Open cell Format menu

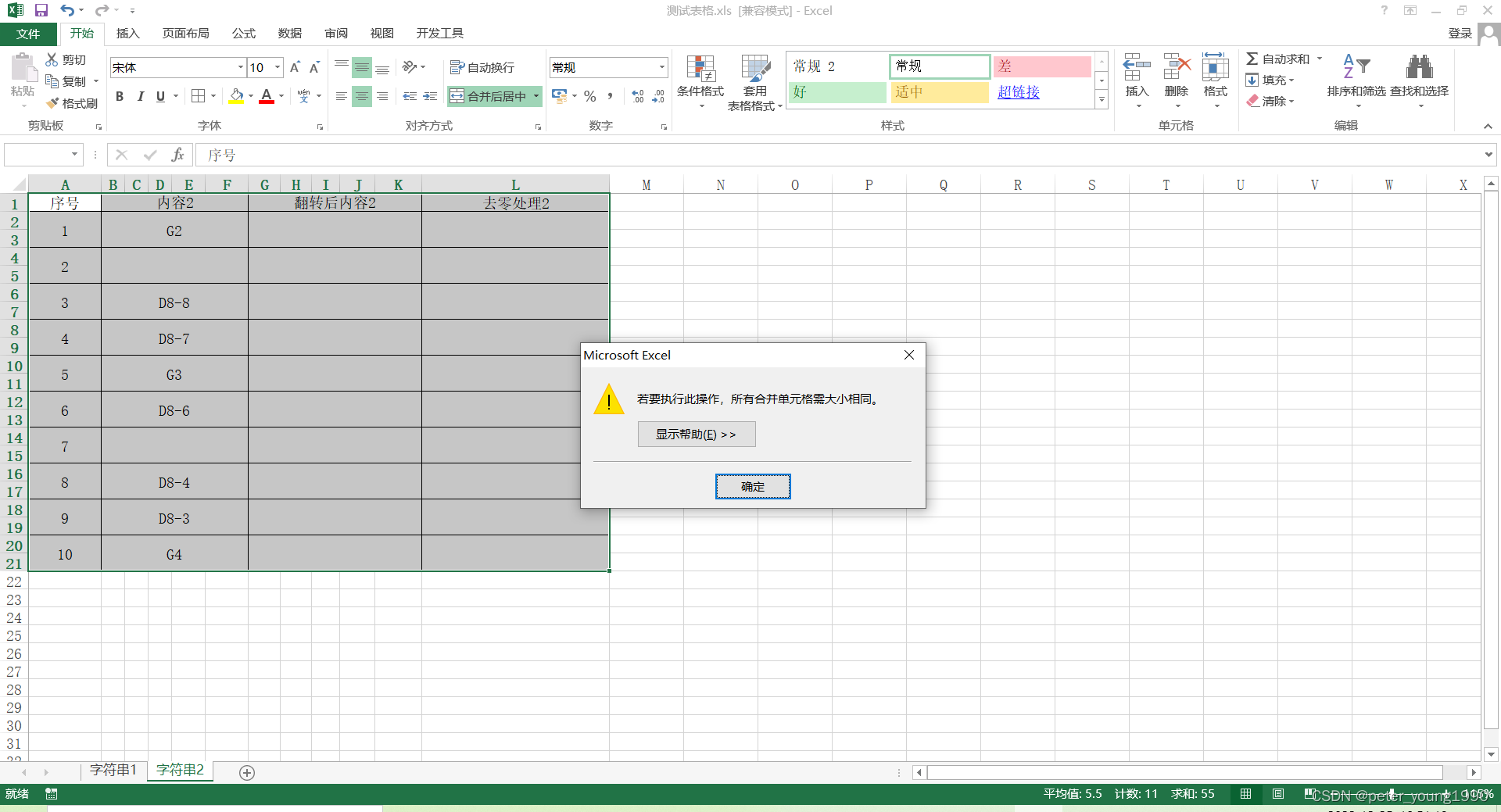pos(1216,81)
